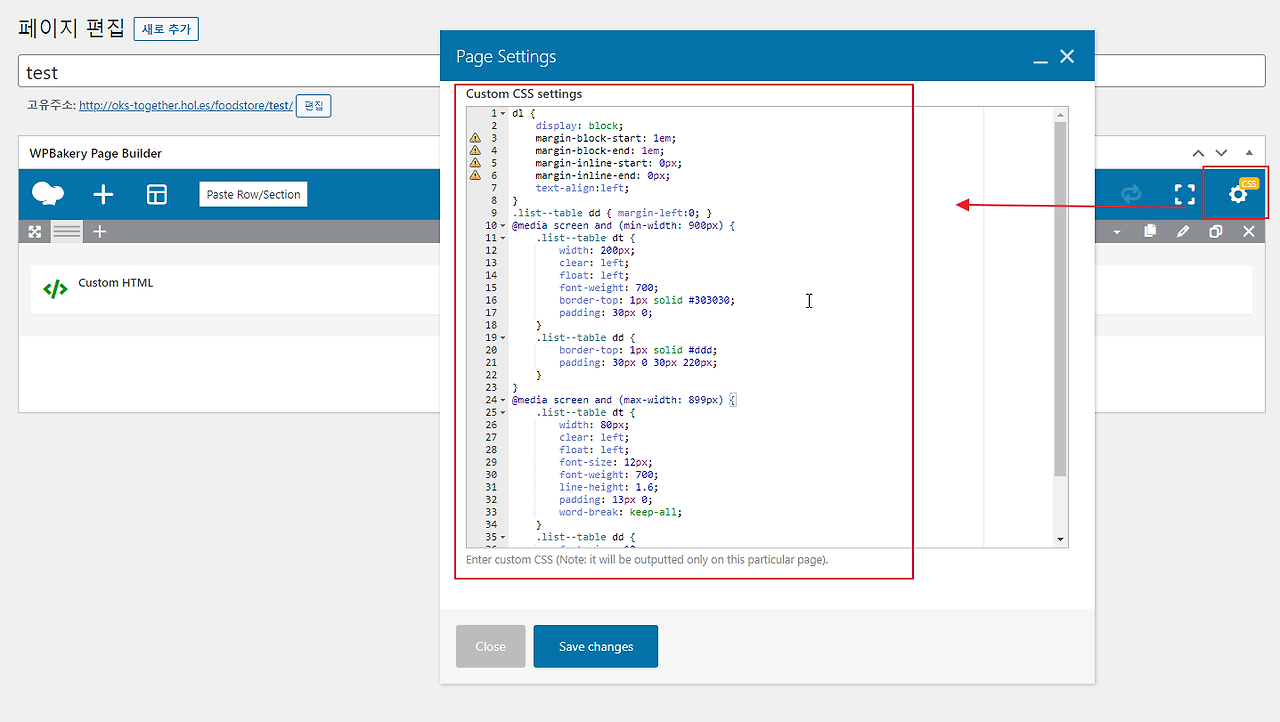
Task: Fold .list--table dd block at line 19
Action: coord(503,338)
